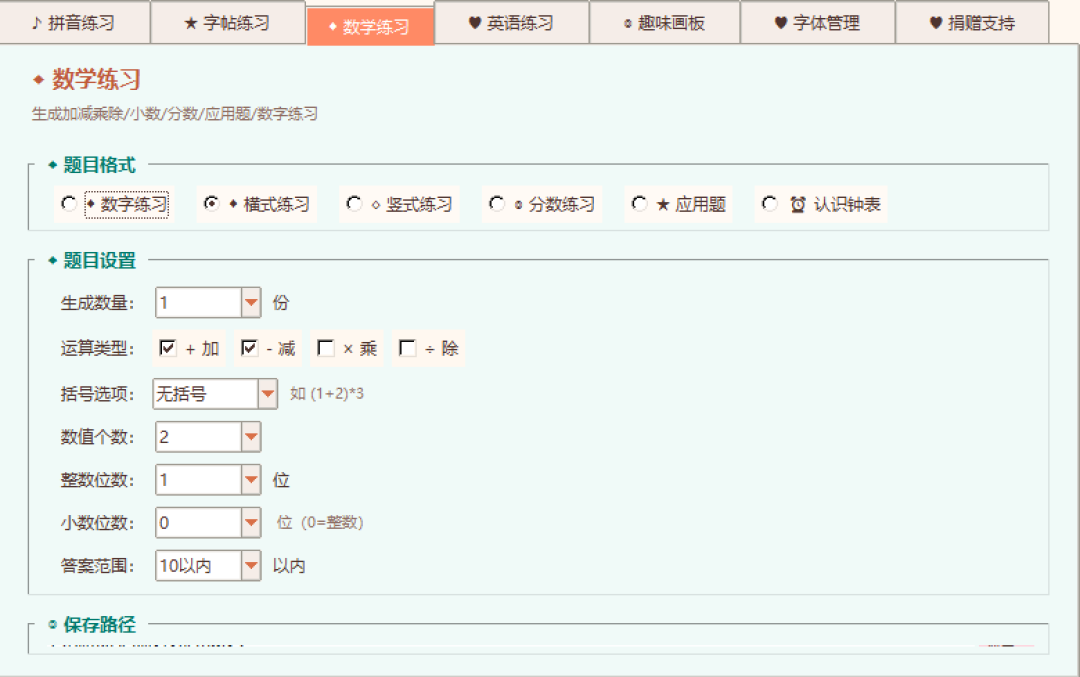Open the 数值个数 dropdown arrow
The width and height of the screenshot is (1080, 677).
click(x=251, y=437)
